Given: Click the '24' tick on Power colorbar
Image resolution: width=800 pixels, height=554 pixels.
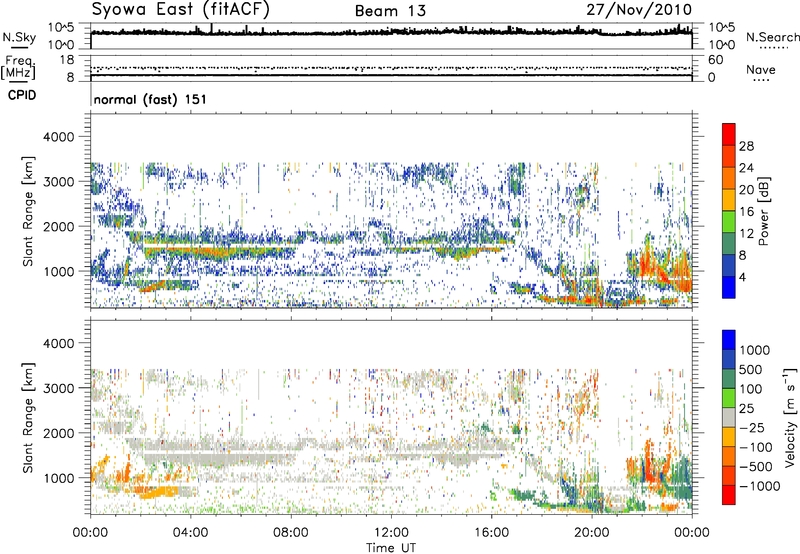Looking at the screenshot, I should (746, 168).
